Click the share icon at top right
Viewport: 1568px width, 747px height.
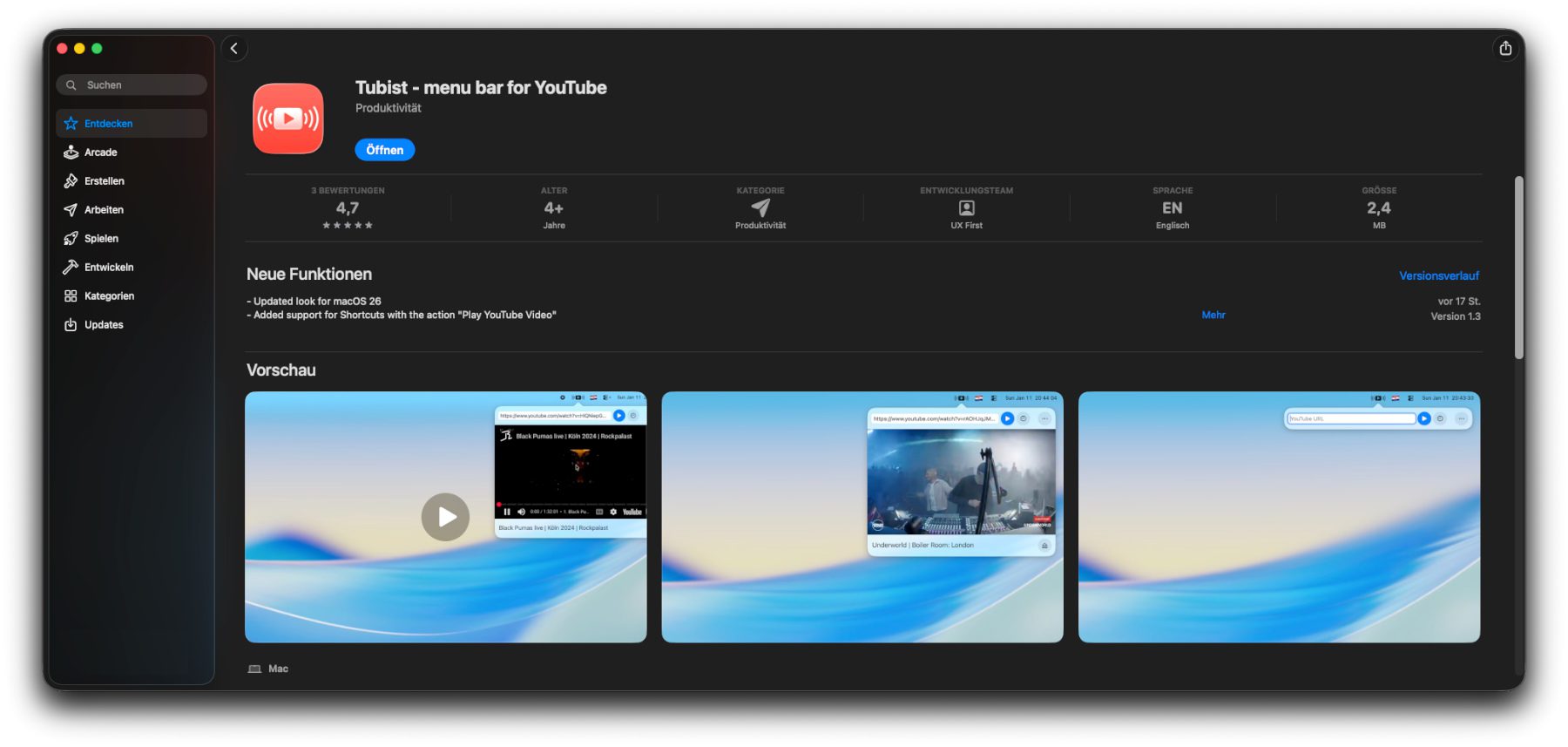coord(1505,49)
